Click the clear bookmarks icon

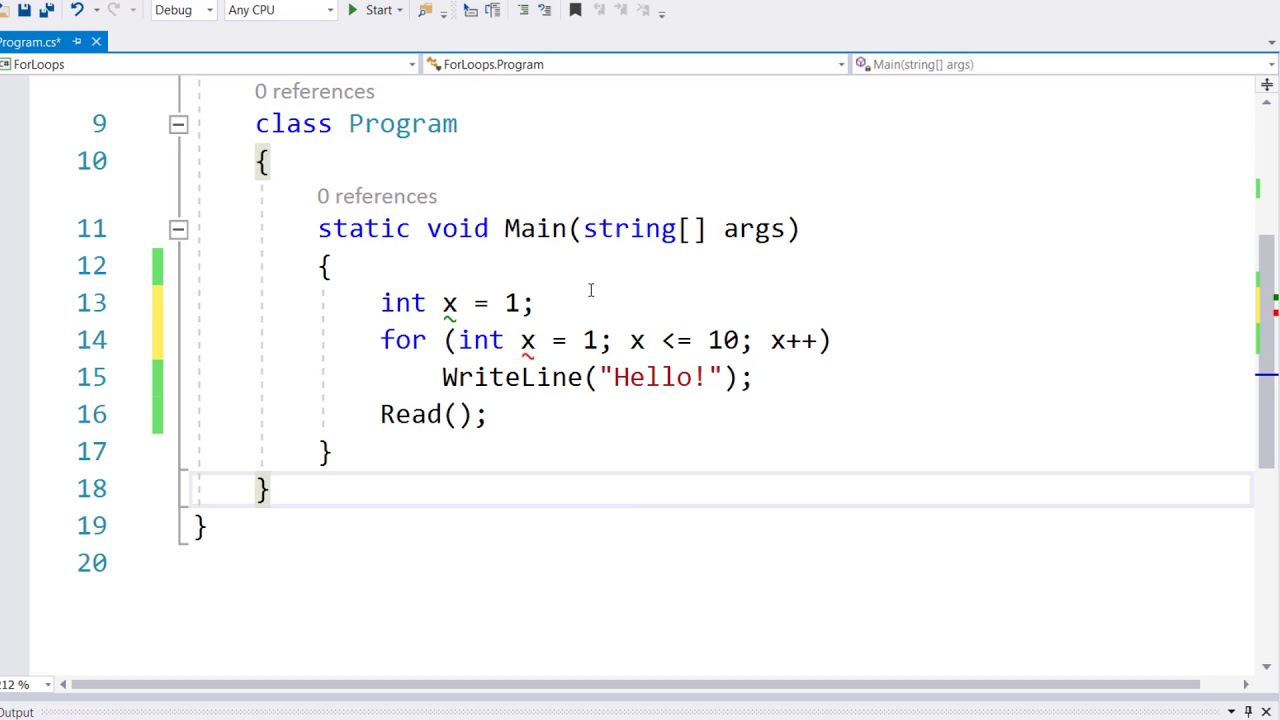(x=643, y=10)
